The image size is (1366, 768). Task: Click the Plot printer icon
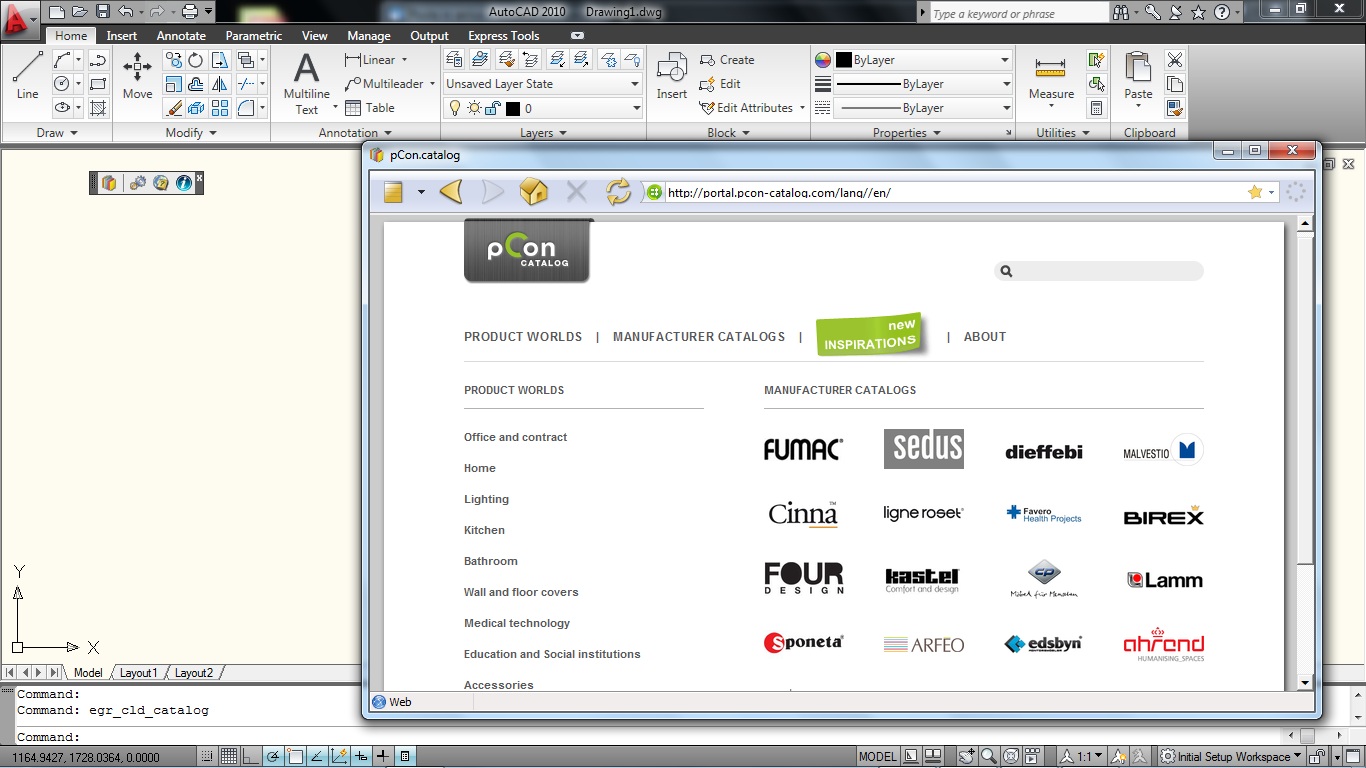[x=190, y=12]
